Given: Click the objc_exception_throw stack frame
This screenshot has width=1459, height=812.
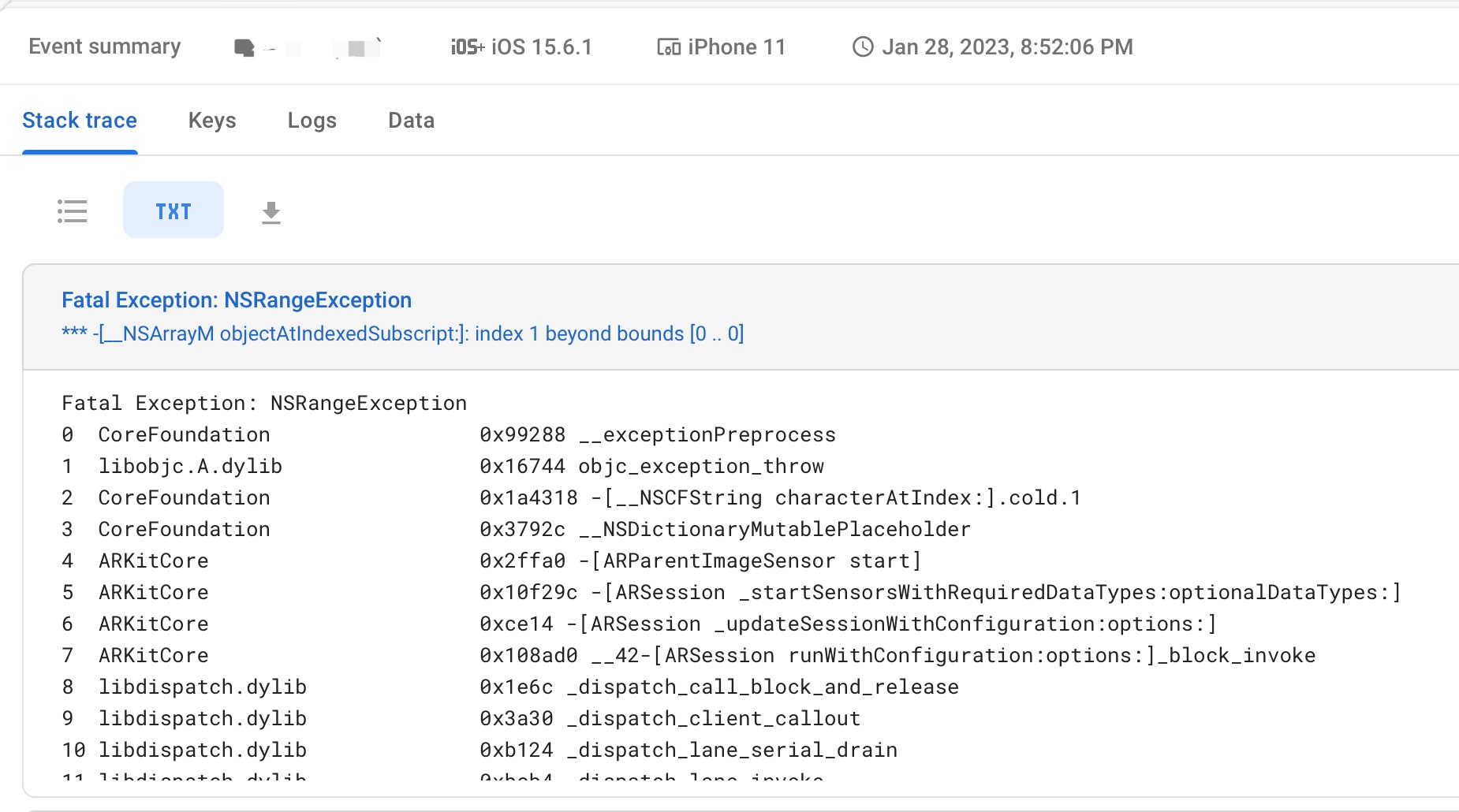Looking at the screenshot, I should (x=700, y=467).
